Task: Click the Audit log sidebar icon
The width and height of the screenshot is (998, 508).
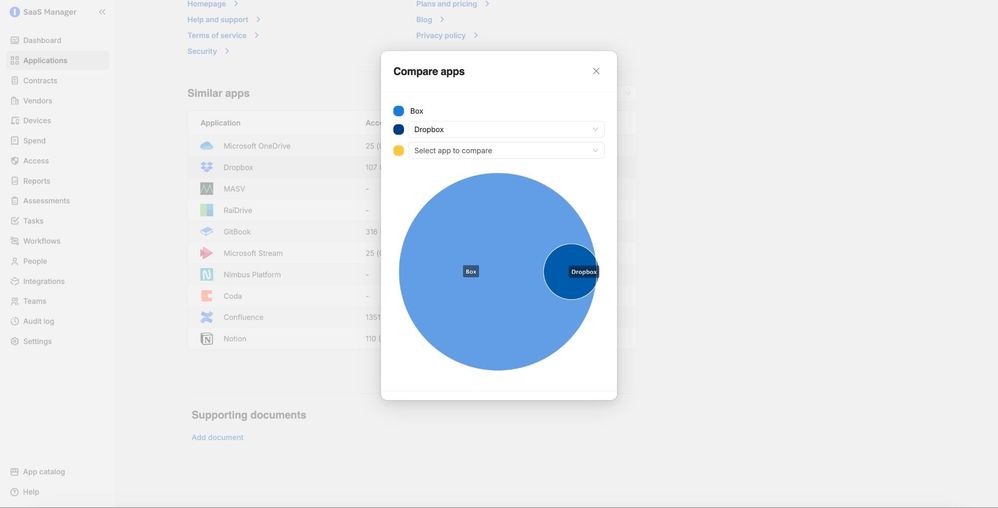Action: click(14, 321)
